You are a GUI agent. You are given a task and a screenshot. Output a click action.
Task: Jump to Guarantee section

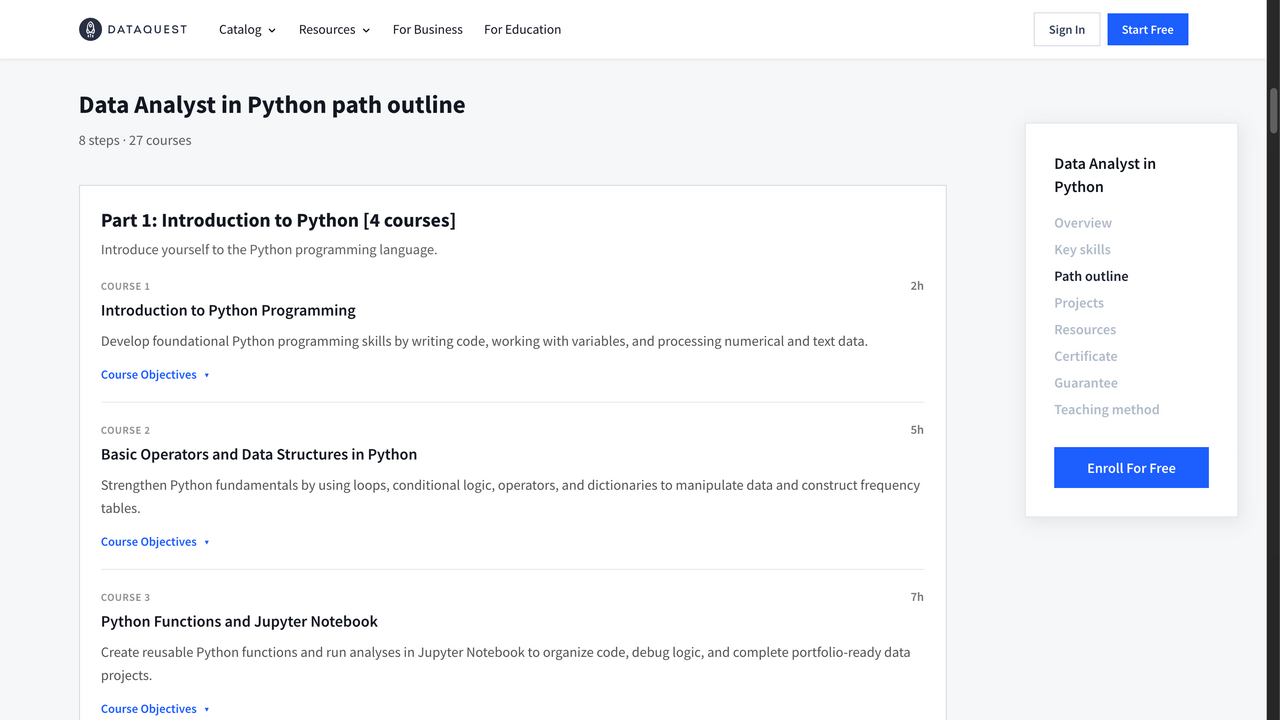[1086, 383]
